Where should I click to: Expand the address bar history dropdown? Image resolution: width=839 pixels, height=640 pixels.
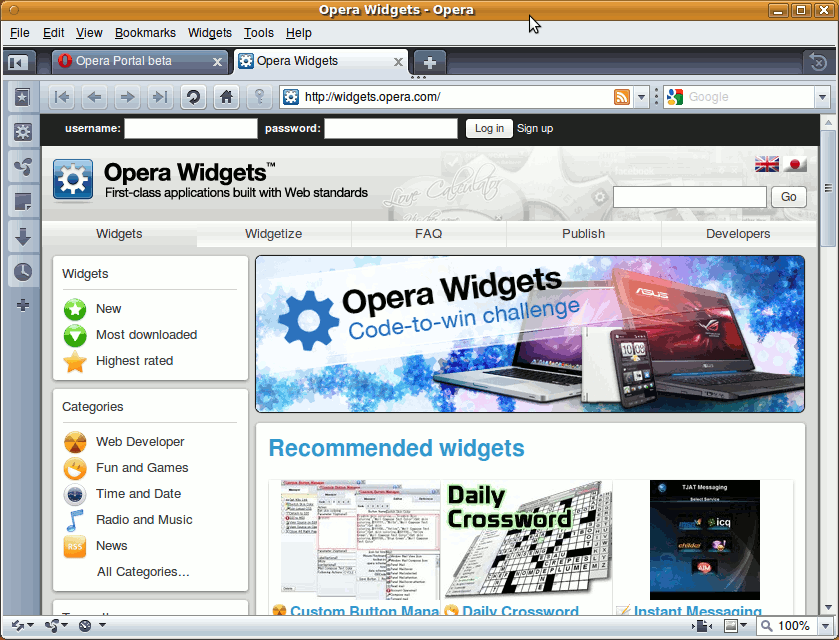coord(641,97)
